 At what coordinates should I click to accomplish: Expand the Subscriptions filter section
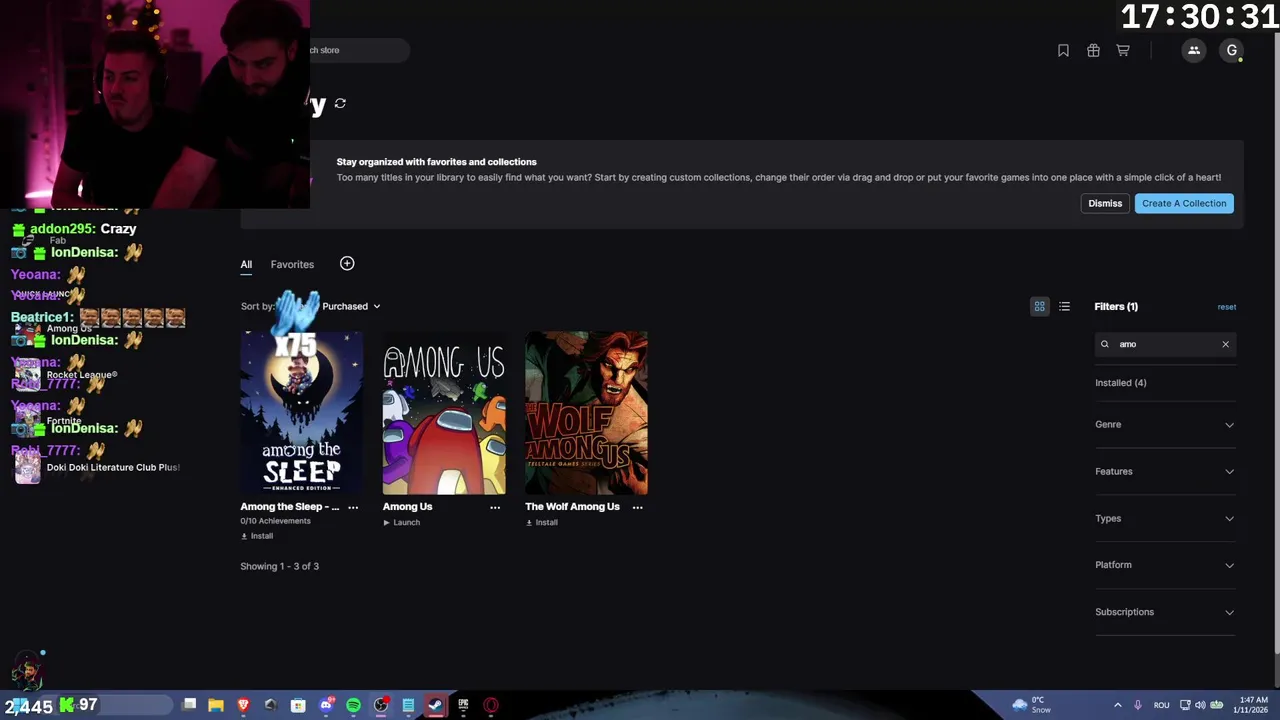click(1165, 612)
